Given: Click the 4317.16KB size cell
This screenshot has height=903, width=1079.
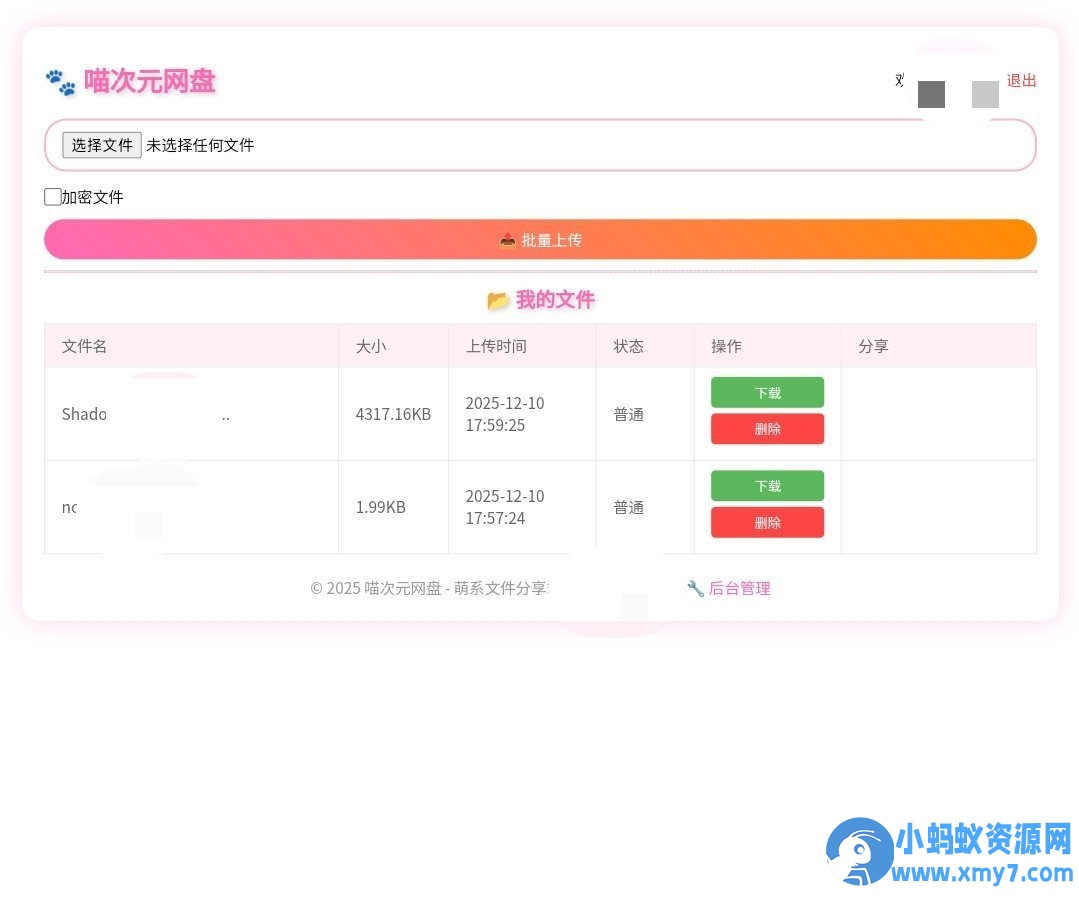Looking at the screenshot, I should pos(393,414).
